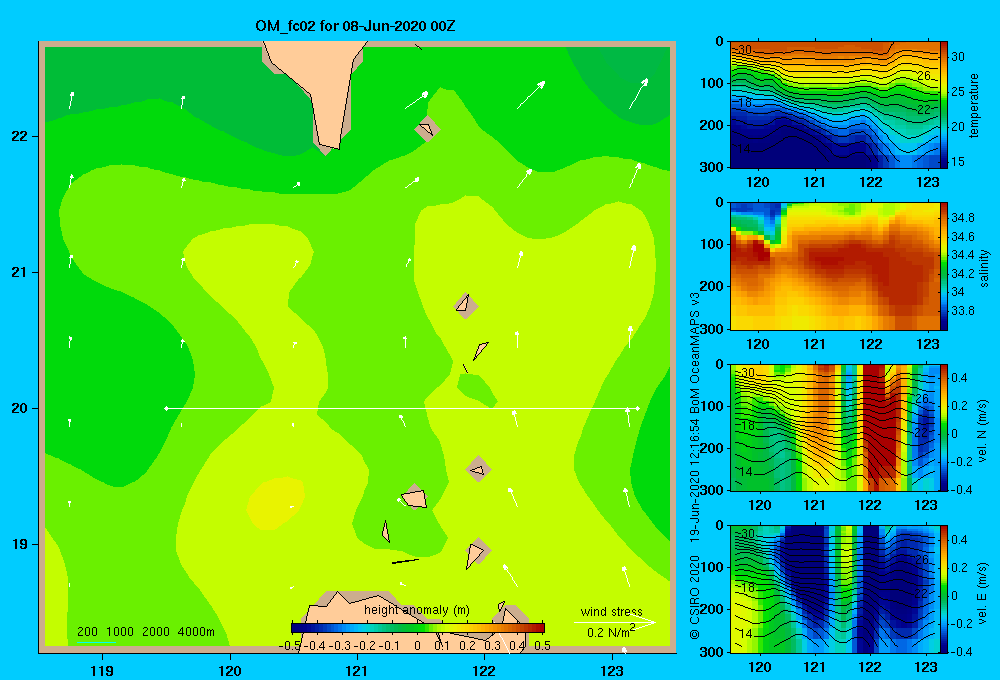Click longitude label 122 on main map
Image resolution: width=1000 pixels, height=680 pixels.
tap(484, 671)
